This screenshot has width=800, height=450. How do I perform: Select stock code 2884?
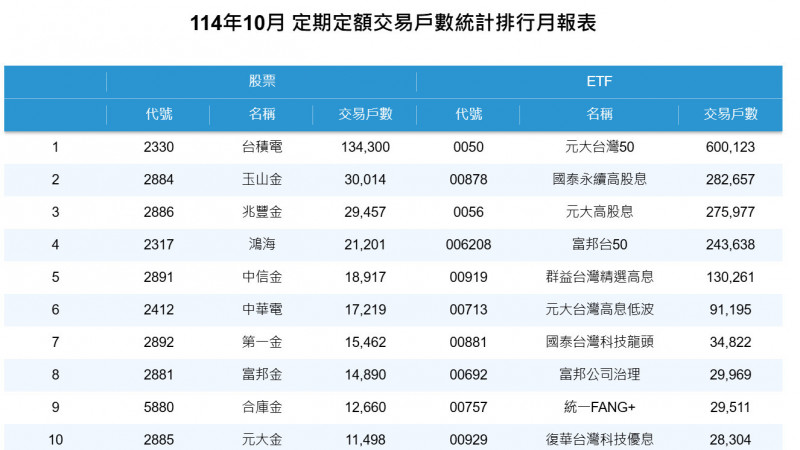(x=159, y=180)
